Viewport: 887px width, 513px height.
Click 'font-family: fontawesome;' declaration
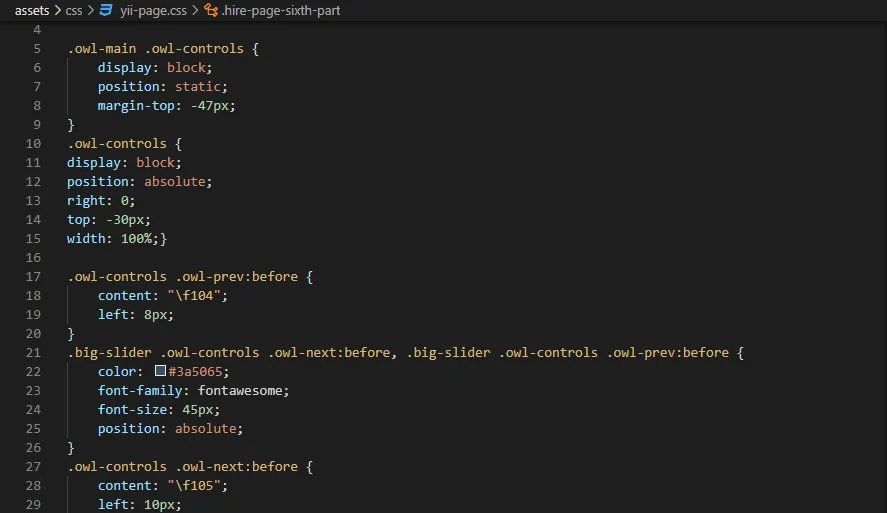click(x=193, y=391)
